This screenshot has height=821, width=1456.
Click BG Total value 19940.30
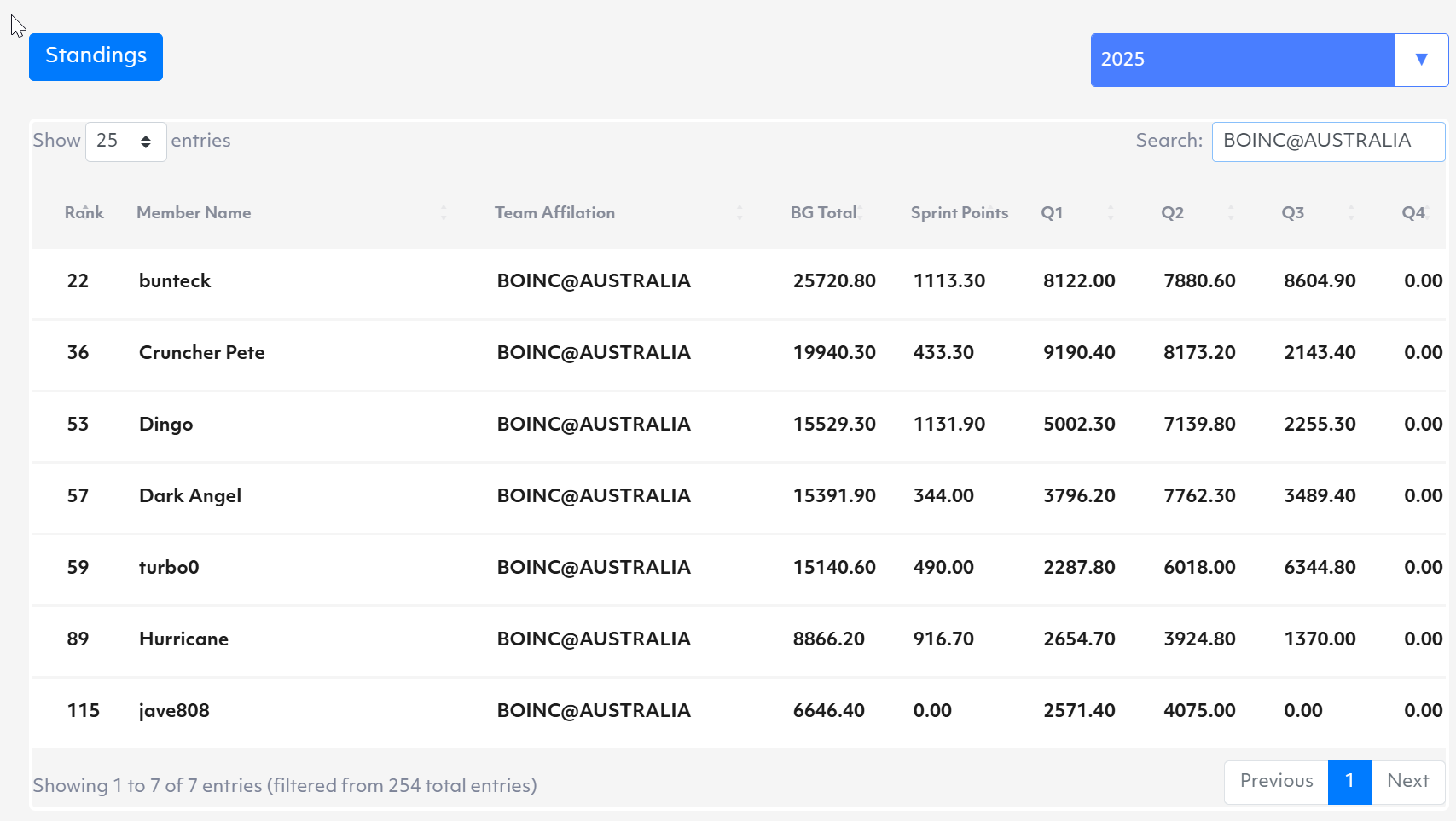coord(834,353)
